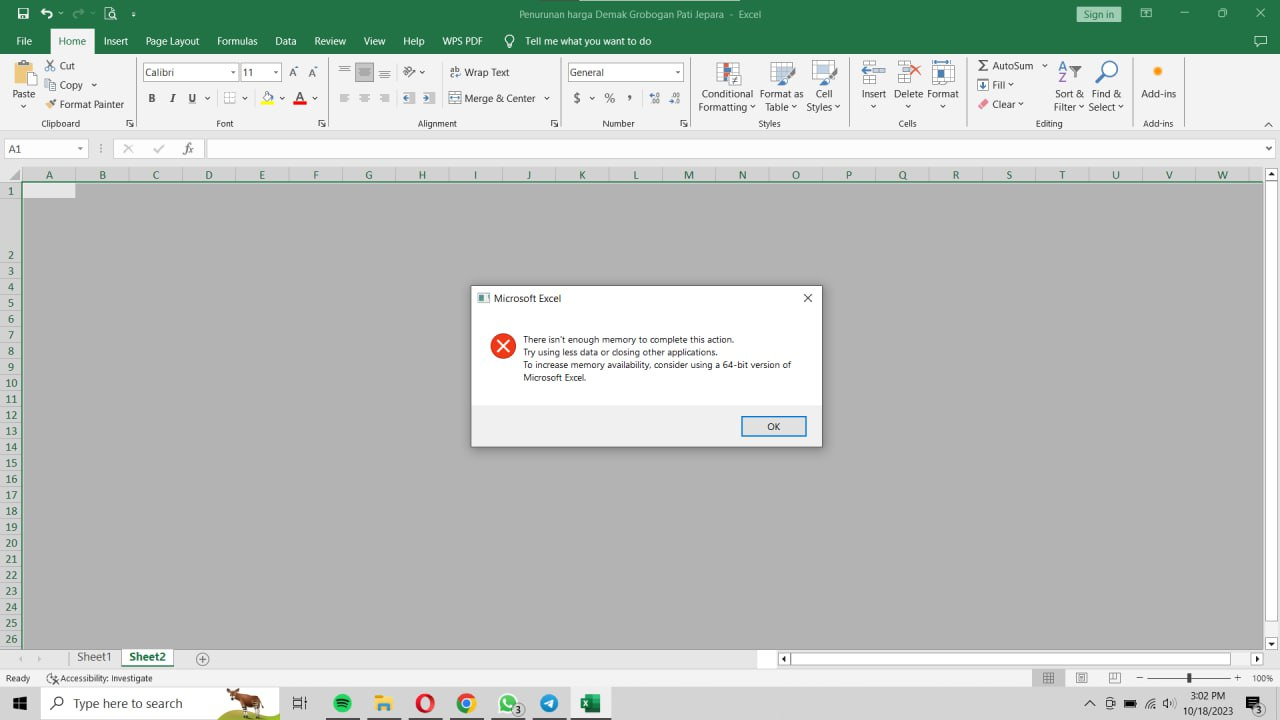Click the Comma Style icon
Image resolution: width=1280 pixels, height=720 pixels.
click(629, 98)
